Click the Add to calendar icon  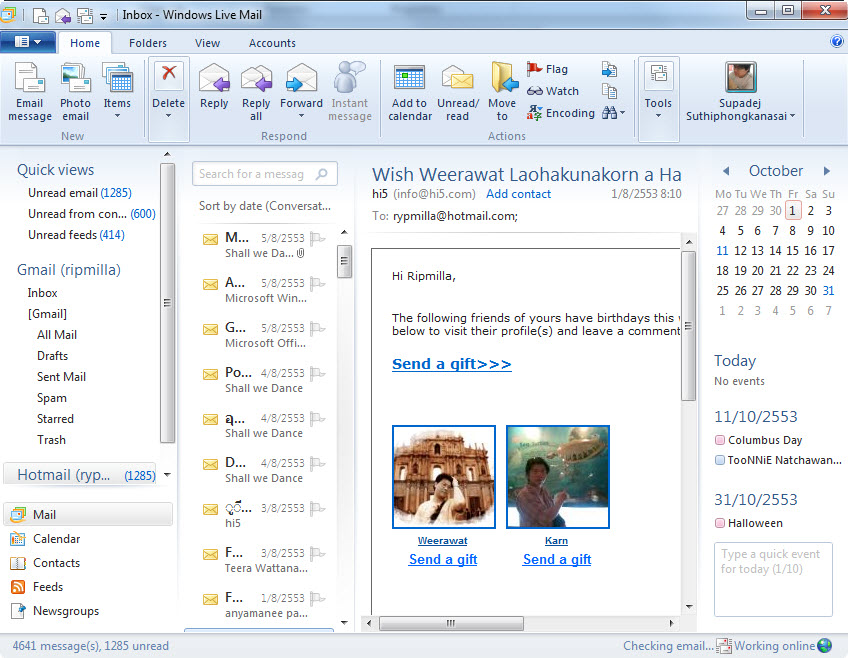(x=410, y=79)
